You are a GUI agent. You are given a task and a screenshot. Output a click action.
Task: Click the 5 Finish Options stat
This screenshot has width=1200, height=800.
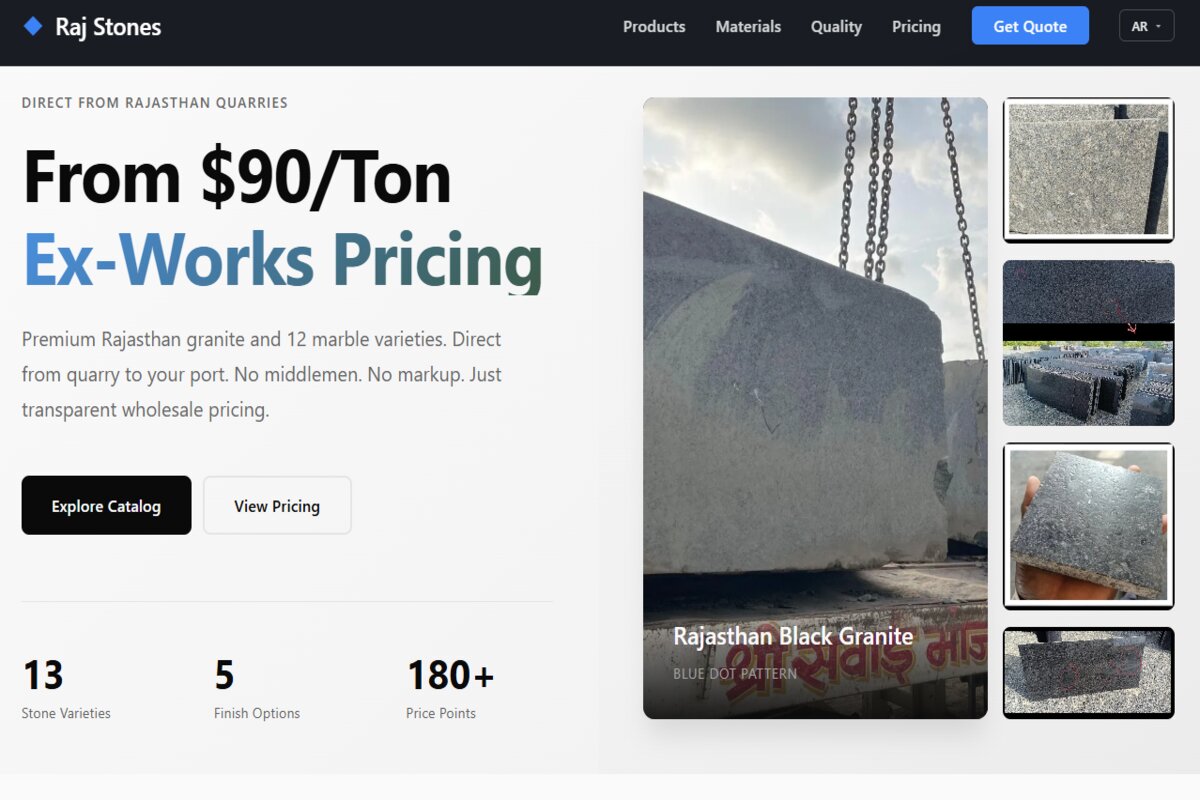point(256,688)
